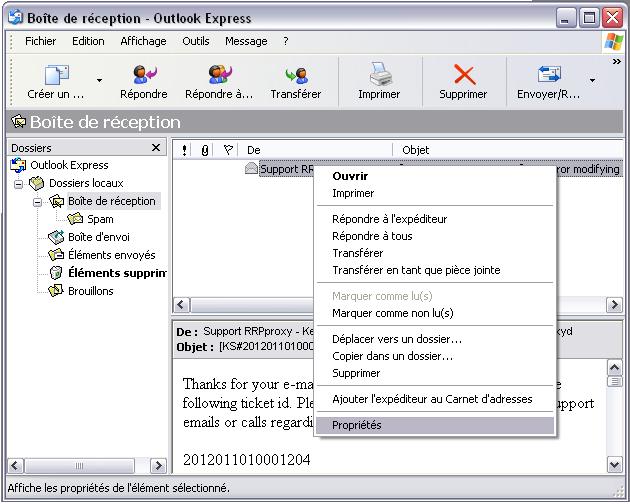Viewport: 630px width, 504px height.
Task: Open the Fichier menu
Action: tap(40, 41)
